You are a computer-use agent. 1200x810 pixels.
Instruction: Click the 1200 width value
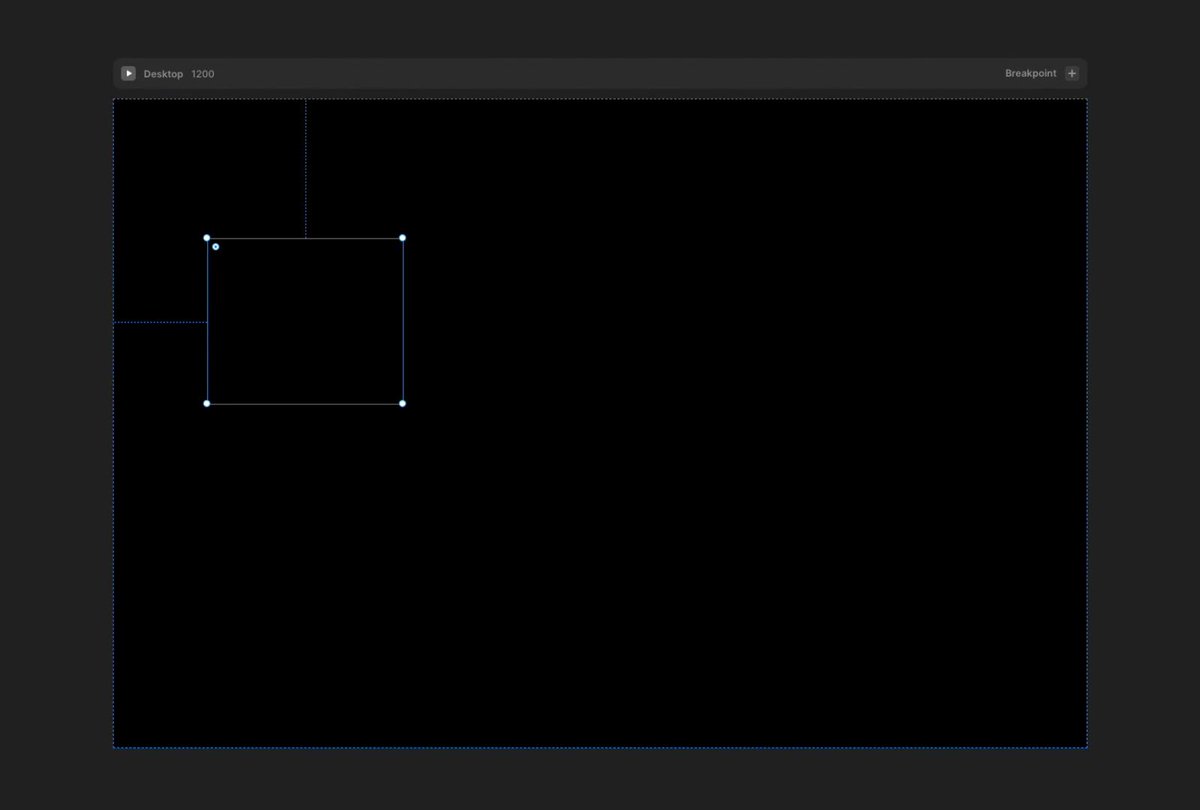[203, 74]
